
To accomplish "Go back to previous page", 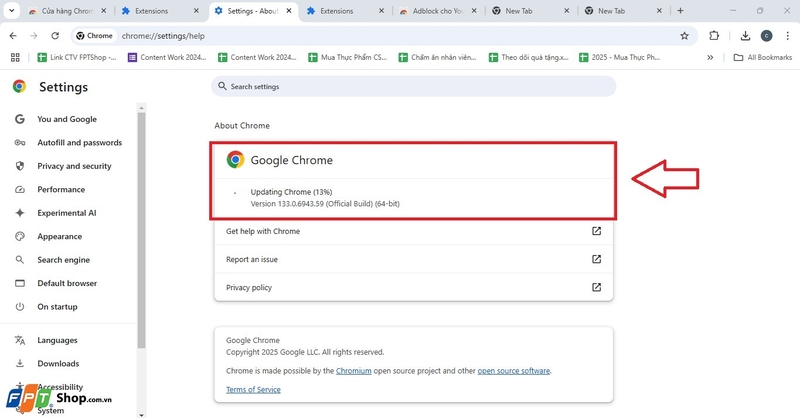I will (13, 36).
